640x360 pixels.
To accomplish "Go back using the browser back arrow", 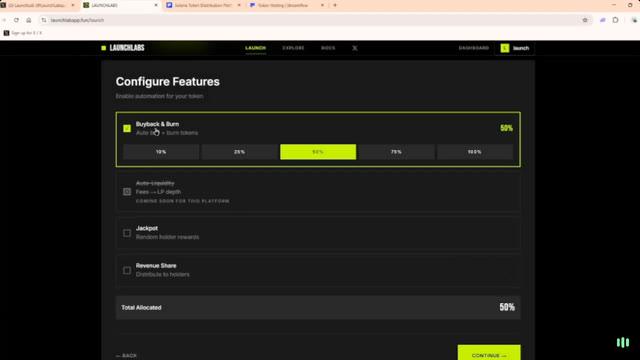I will pyautogui.click(x=4, y=20).
